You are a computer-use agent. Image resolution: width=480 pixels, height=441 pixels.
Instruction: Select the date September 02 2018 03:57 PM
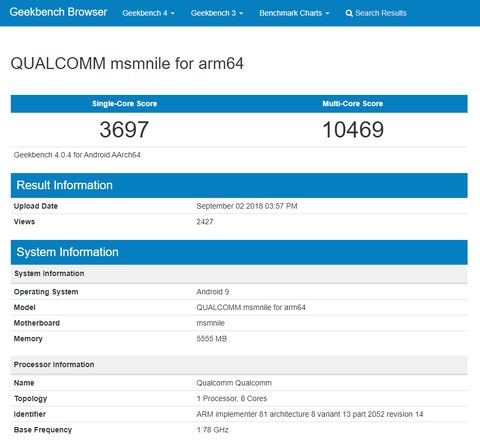pos(247,206)
